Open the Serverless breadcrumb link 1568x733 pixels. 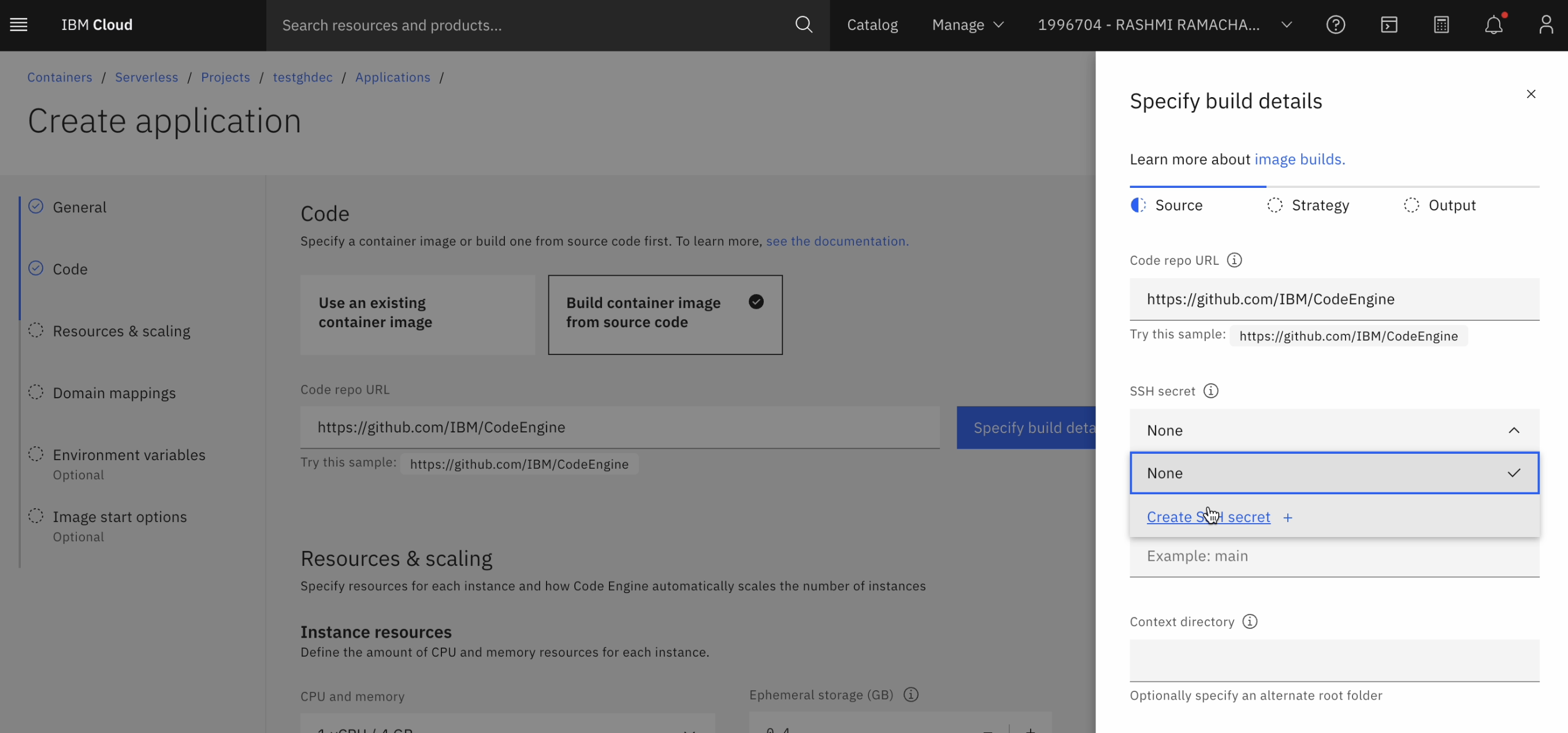[147, 77]
